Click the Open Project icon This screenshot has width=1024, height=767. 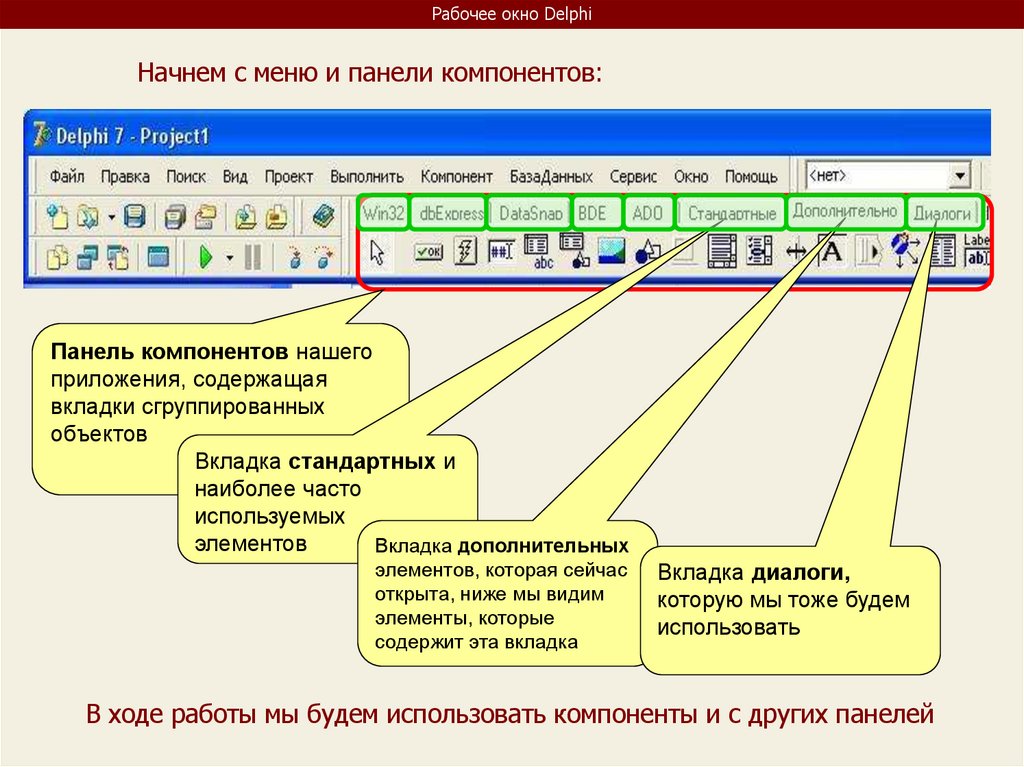pyautogui.click(x=206, y=217)
